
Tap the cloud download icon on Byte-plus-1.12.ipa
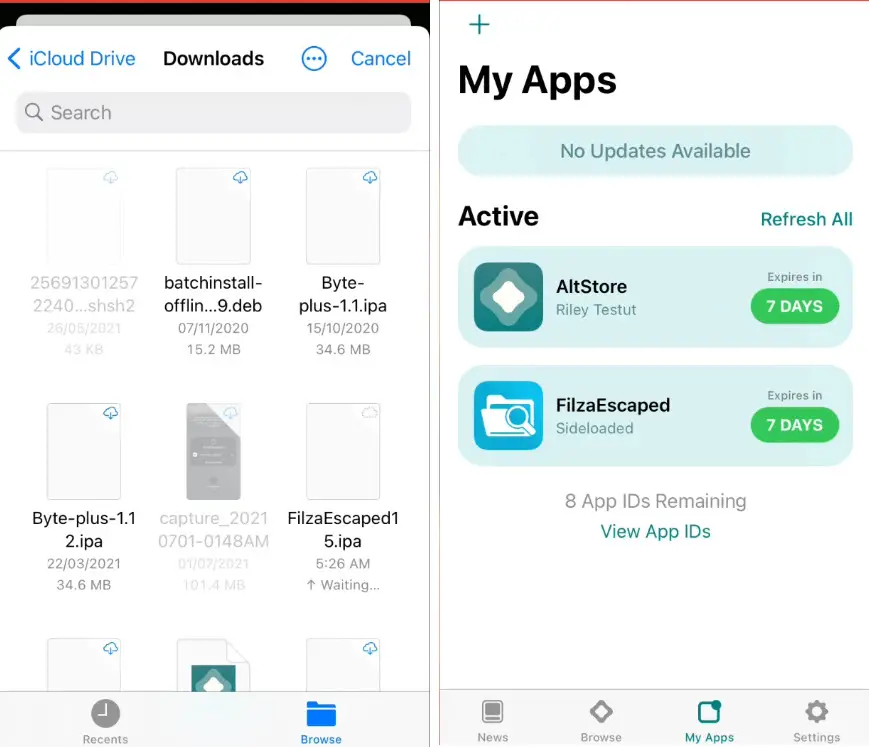tap(110, 413)
